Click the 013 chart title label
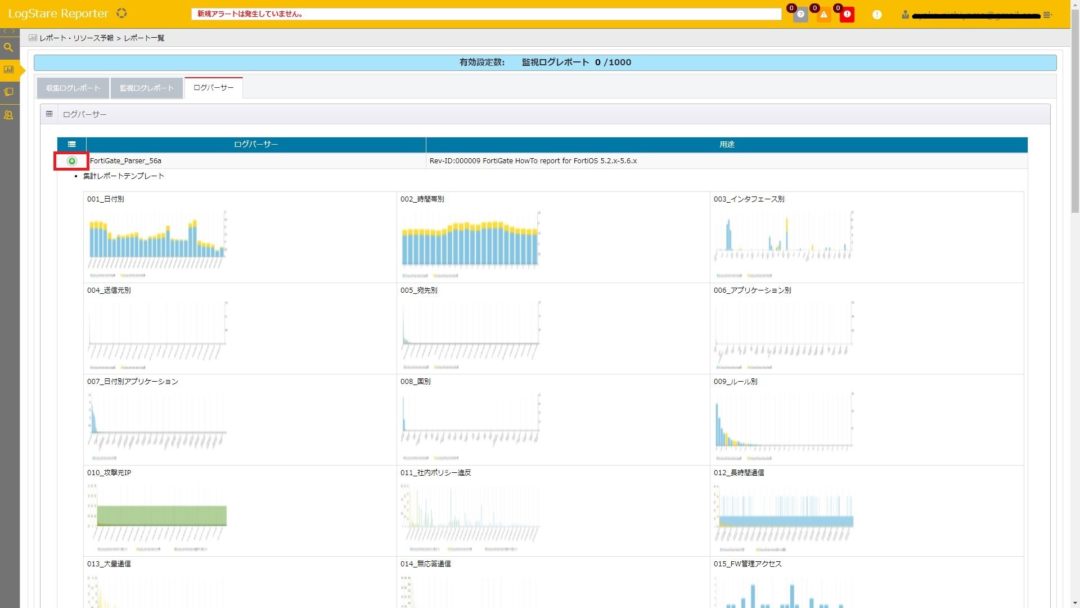This screenshot has width=1080, height=608. [109, 564]
